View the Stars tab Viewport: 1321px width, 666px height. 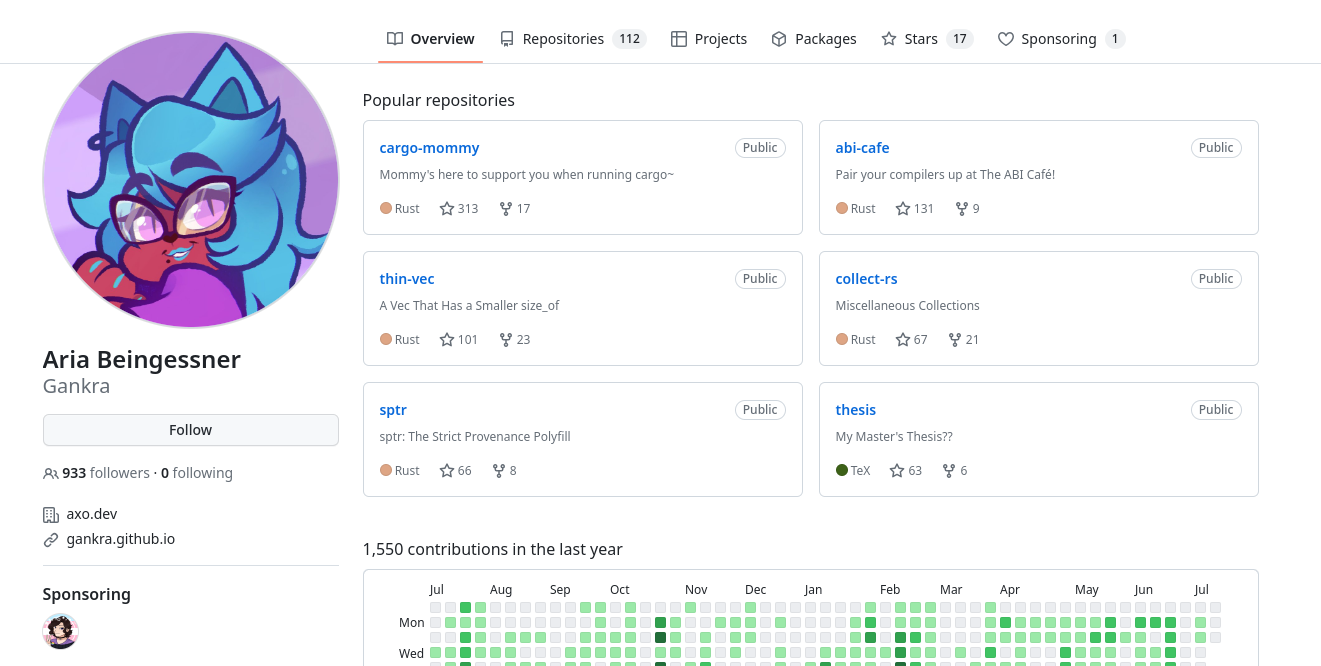pos(927,39)
